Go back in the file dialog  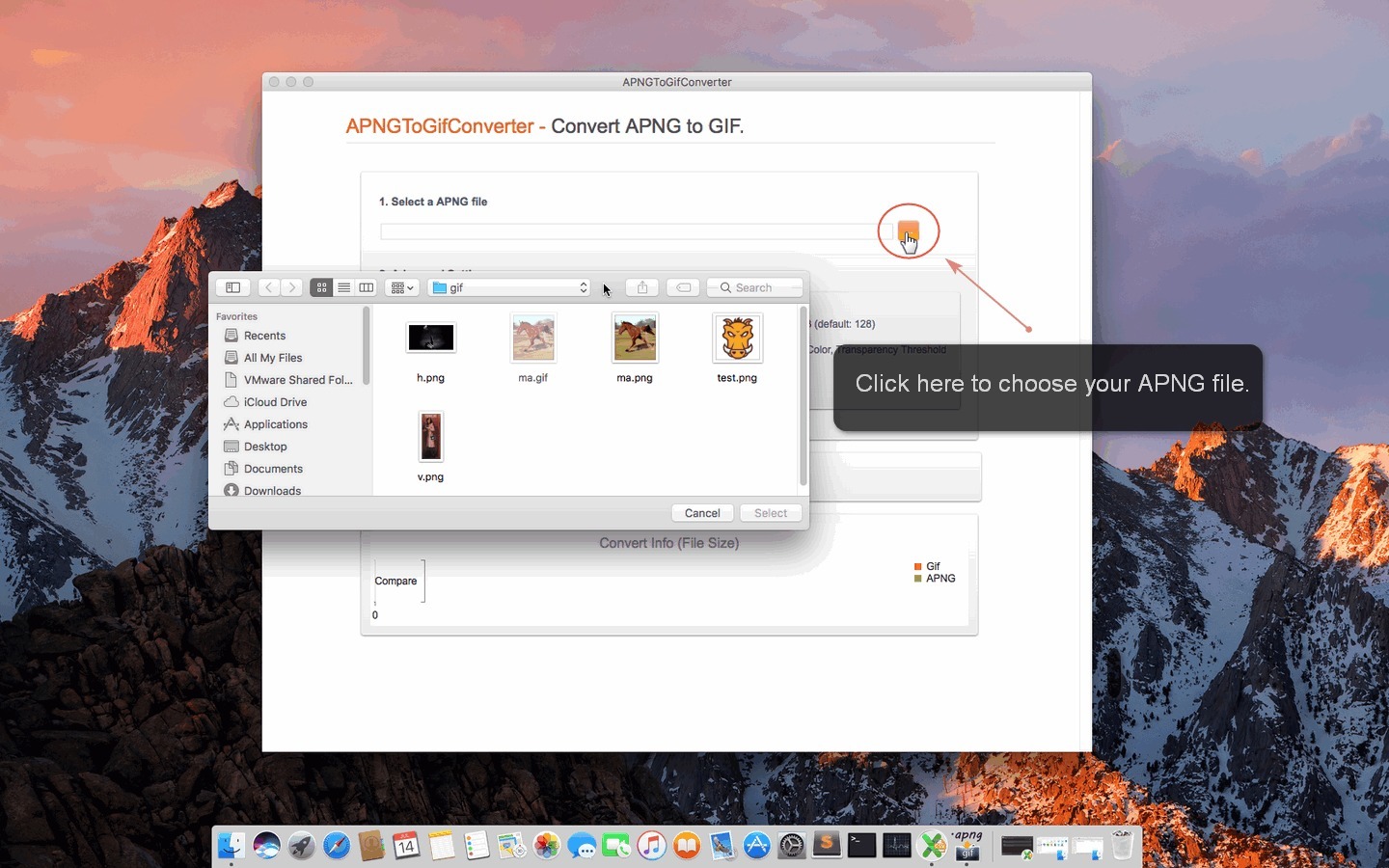point(269,287)
